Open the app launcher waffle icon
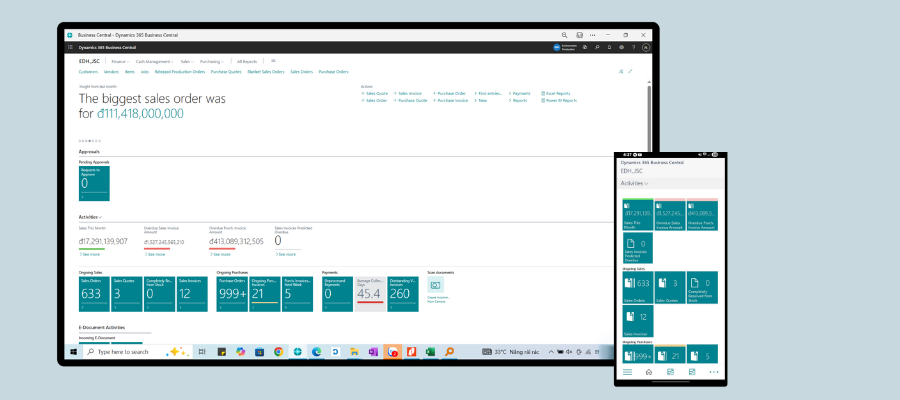The width and height of the screenshot is (900, 400). [70, 48]
